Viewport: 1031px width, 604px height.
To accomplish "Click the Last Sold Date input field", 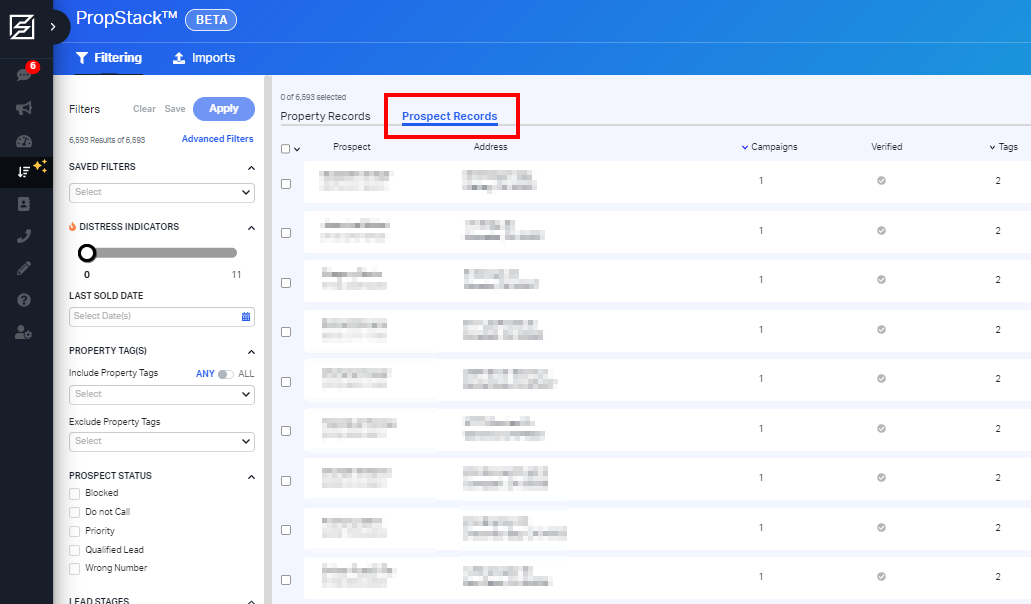I will pyautogui.click(x=162, y=317).
